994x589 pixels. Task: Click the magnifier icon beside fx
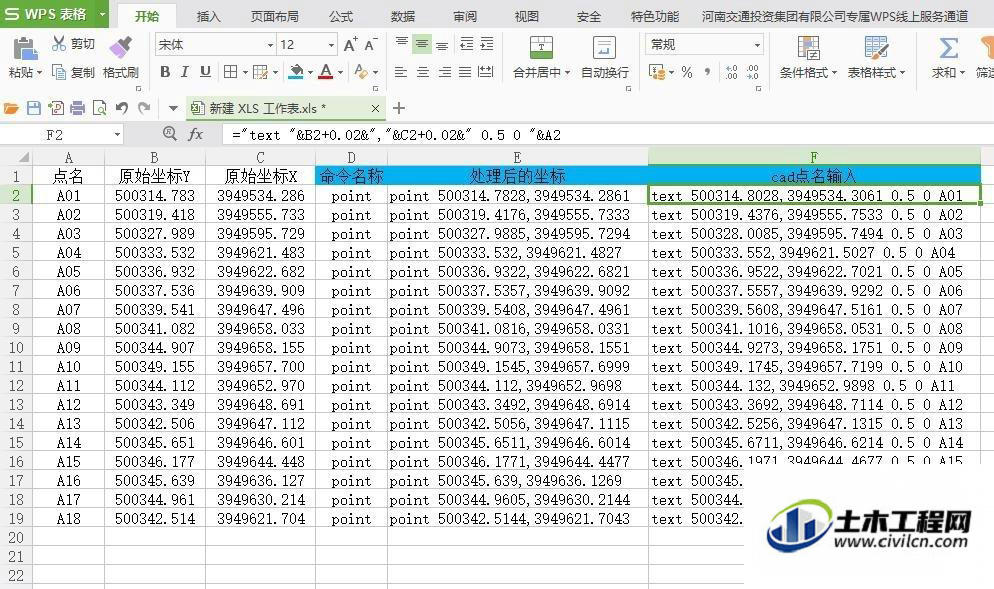[169, 133]
